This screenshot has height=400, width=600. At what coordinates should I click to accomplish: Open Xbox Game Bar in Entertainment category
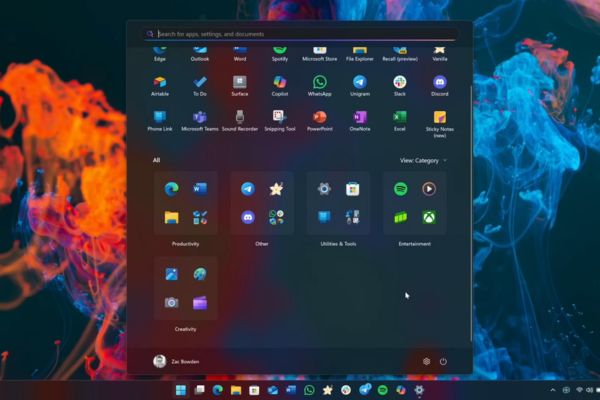click(401, 217)
